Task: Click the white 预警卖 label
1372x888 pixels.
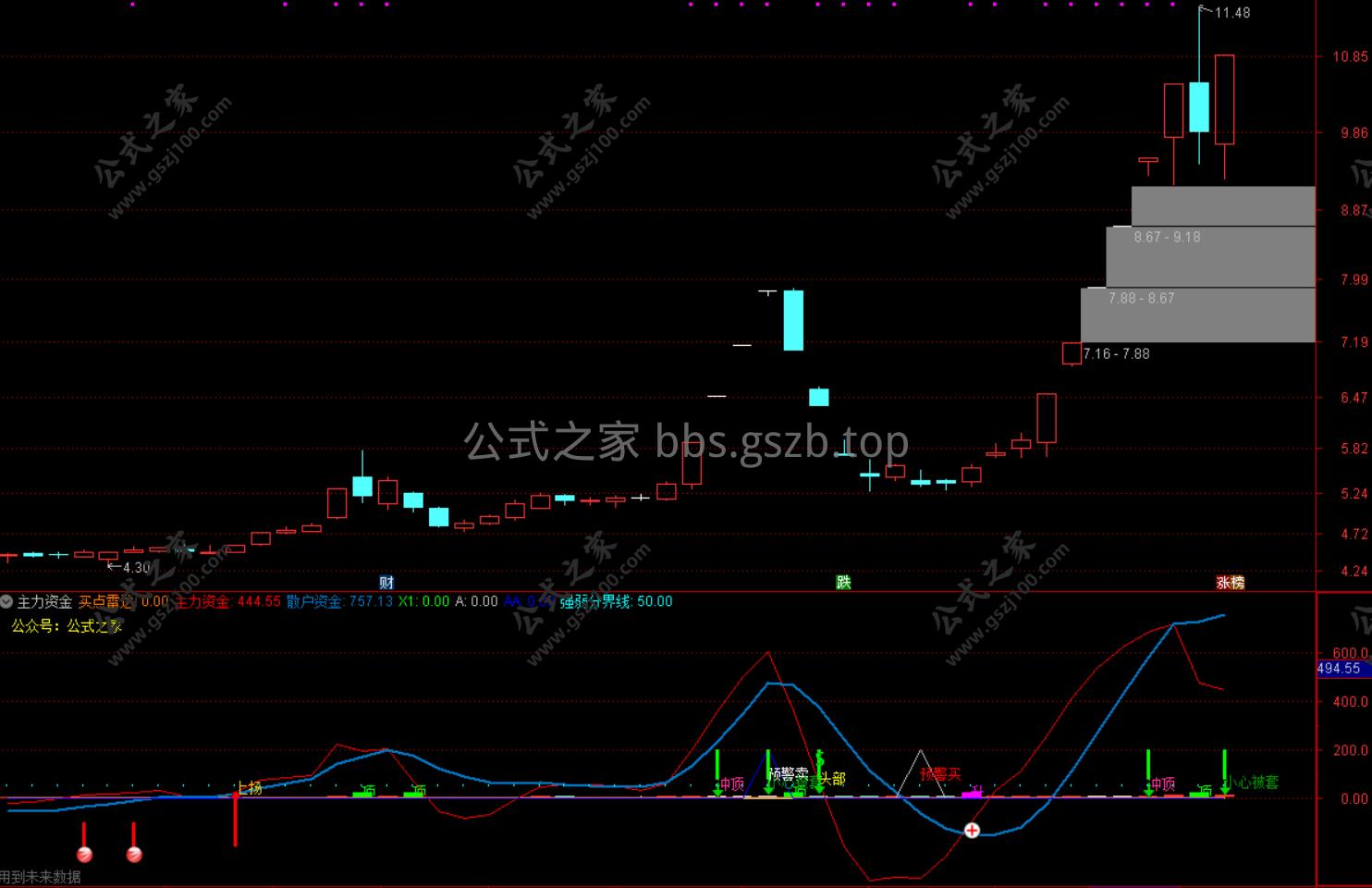Action: coord(789,773)
